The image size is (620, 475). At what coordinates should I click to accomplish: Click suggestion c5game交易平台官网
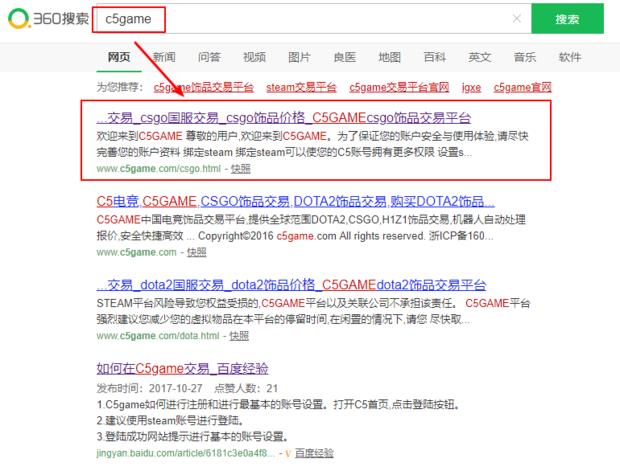(x=399, y=87)
